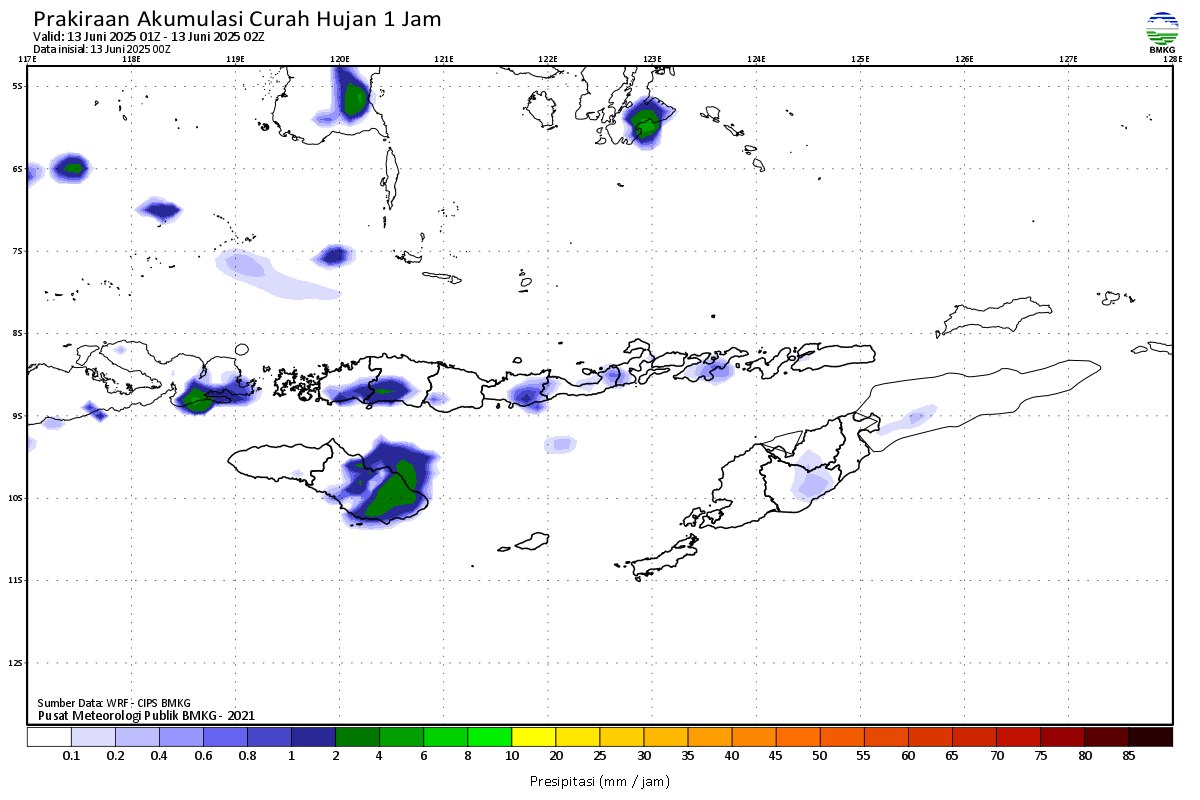Click the legend value "65"
The image size is (1200, 800).
coord(952,756)
